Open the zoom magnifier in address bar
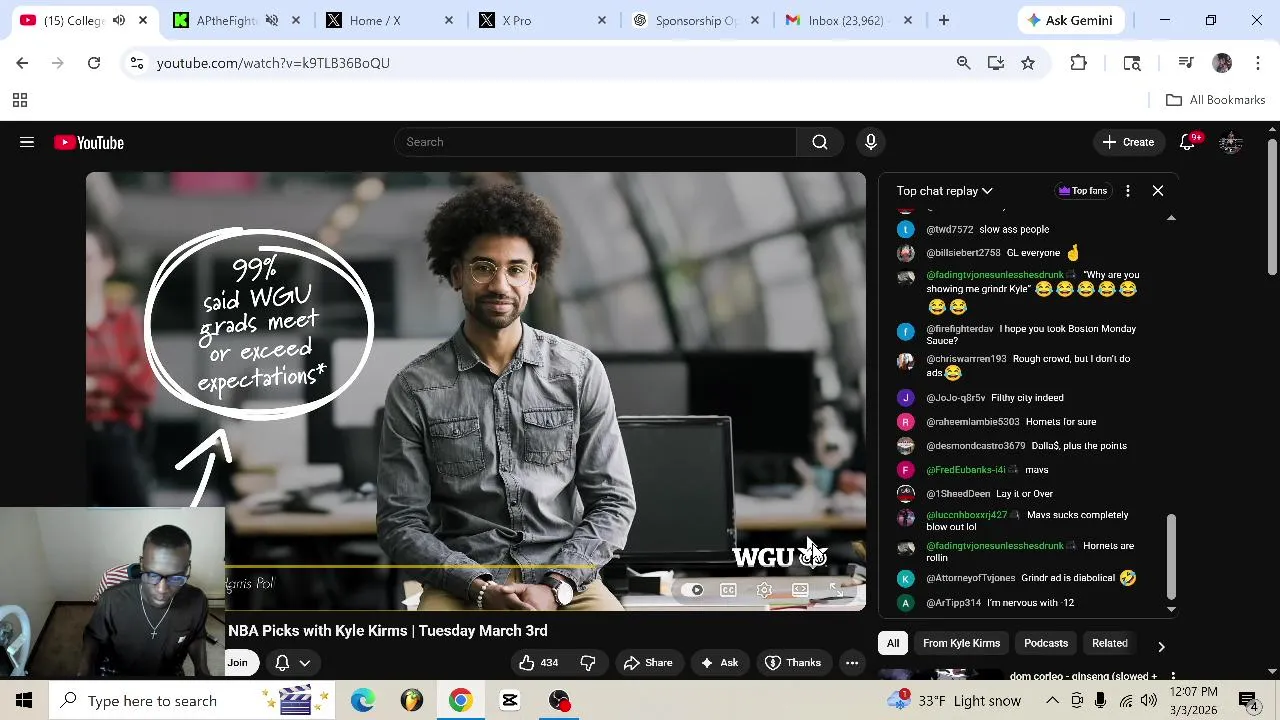This screenshot has width=1280, height=720. point(964,63)
